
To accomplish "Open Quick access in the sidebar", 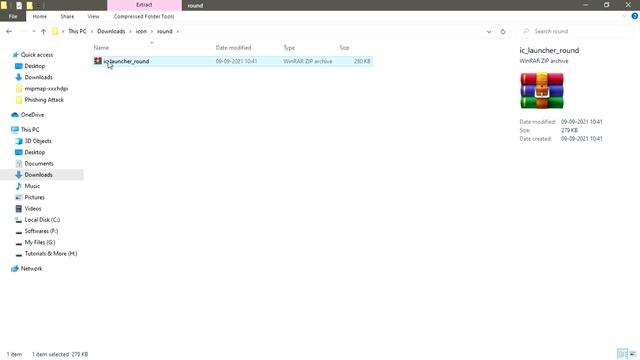I will (37, 55).
